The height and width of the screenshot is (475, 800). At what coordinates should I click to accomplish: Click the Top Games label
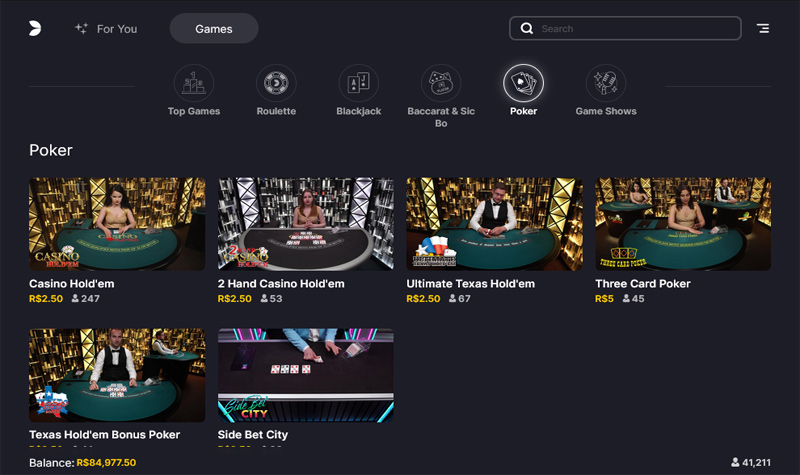click(x=194, y=111)
